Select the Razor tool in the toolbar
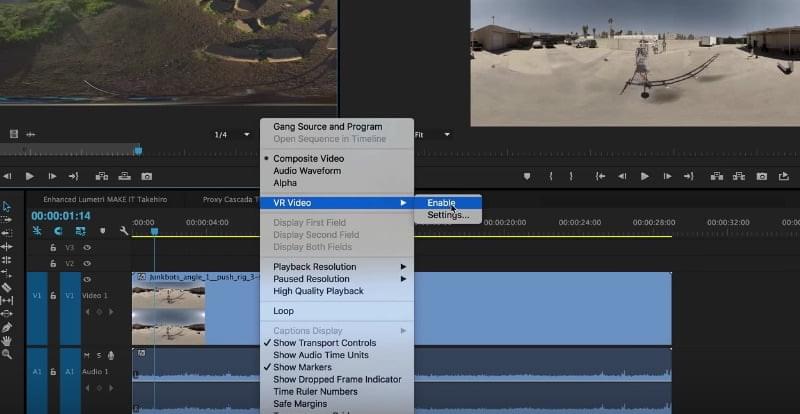This screenshot has width=800, height=414. click(7, 287)
